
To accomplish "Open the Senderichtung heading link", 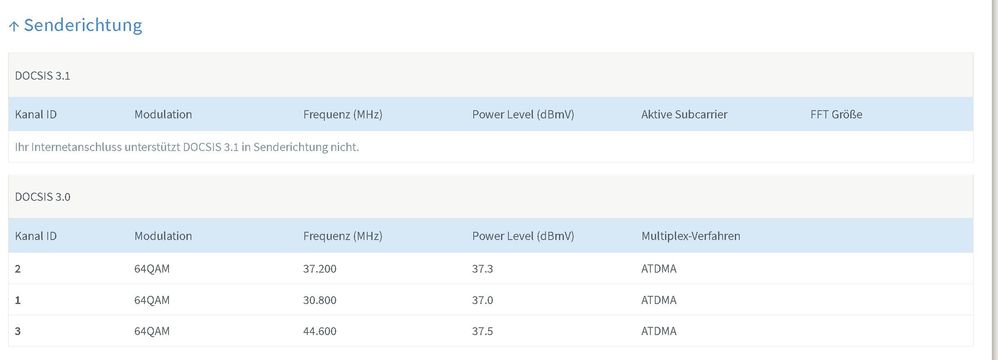I will [x=83, y=25].
